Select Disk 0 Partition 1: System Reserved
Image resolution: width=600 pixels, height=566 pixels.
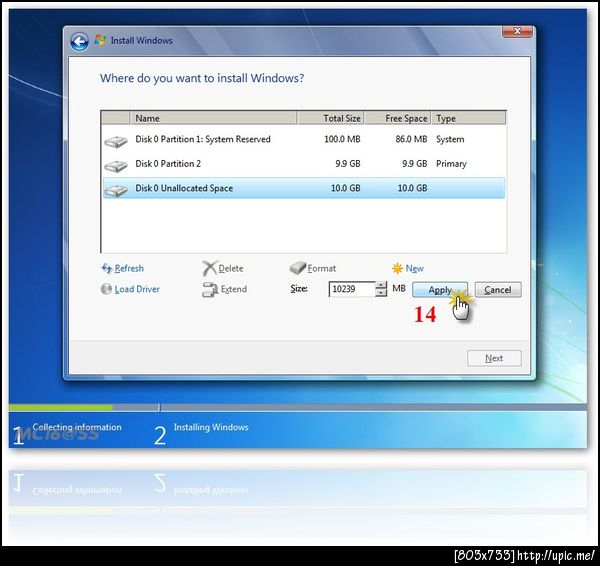(304, 139)
